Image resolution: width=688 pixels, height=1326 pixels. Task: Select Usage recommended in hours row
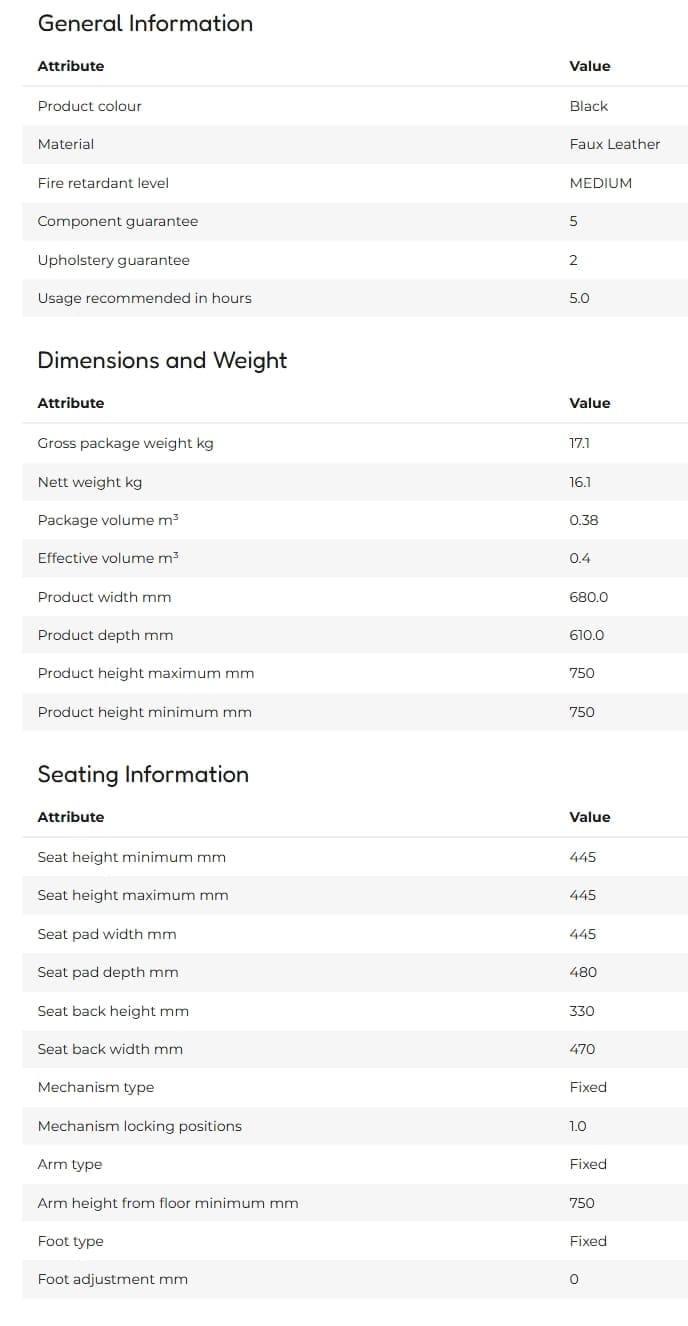[355, 298]
